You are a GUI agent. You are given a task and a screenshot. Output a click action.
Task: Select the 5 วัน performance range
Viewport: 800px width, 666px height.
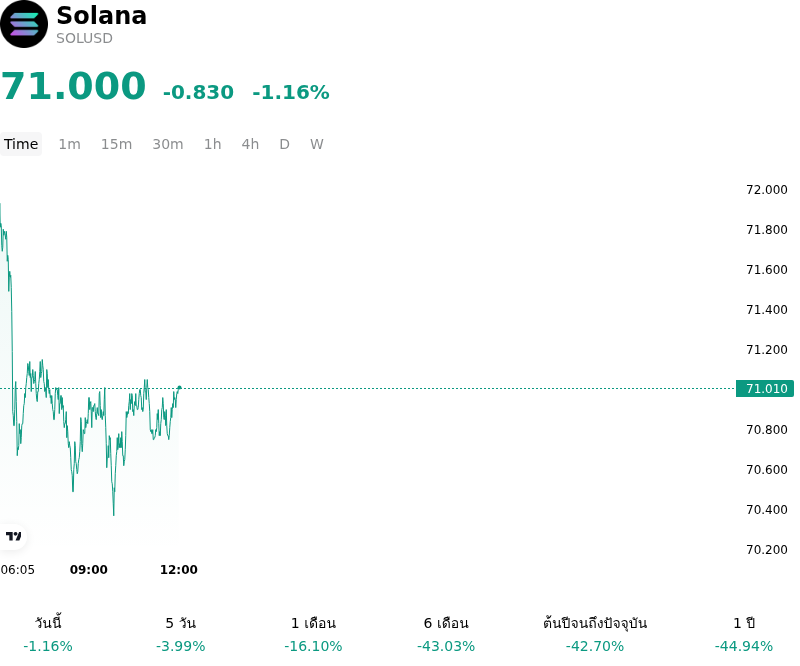(181, 634)
